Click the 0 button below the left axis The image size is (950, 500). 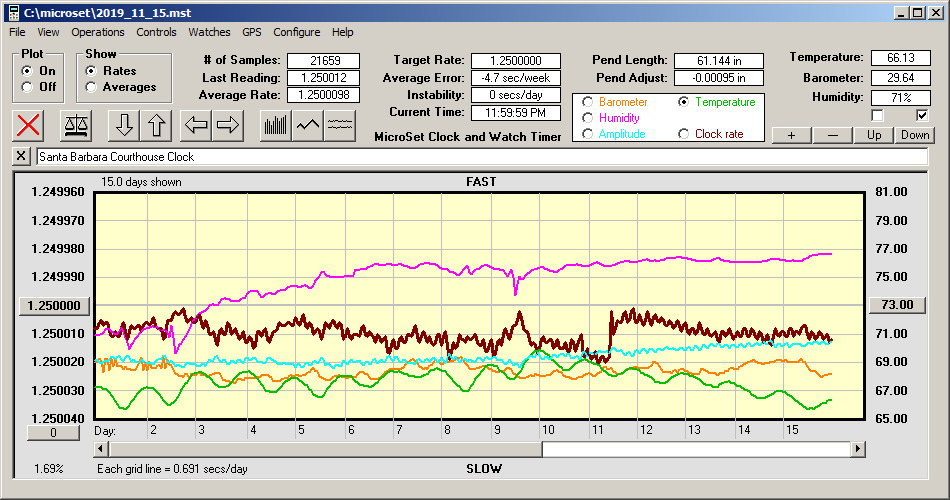(53, 433)
